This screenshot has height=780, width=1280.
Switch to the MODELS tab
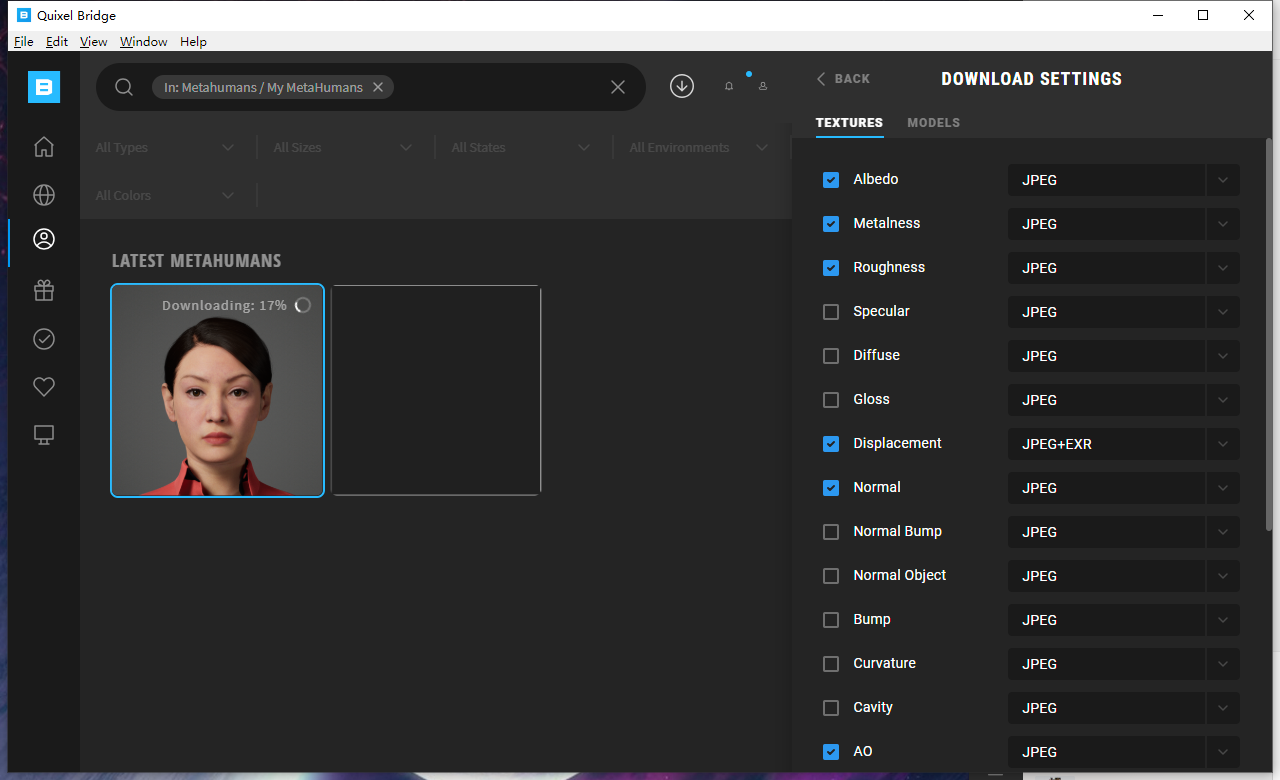tap(933, 123)
